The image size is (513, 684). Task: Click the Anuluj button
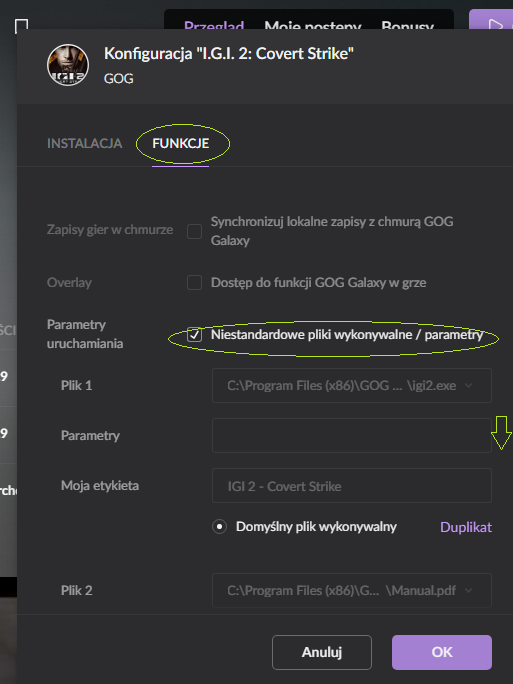(x=322, y=652)
